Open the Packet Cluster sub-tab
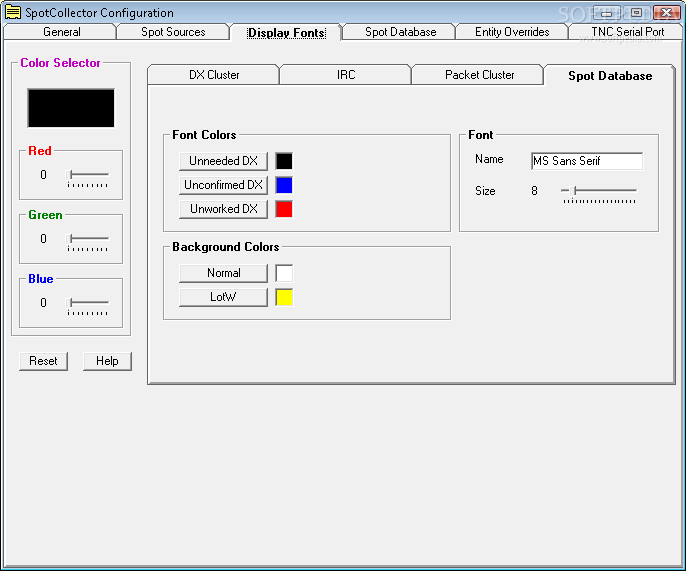 [x=479, y=75]
